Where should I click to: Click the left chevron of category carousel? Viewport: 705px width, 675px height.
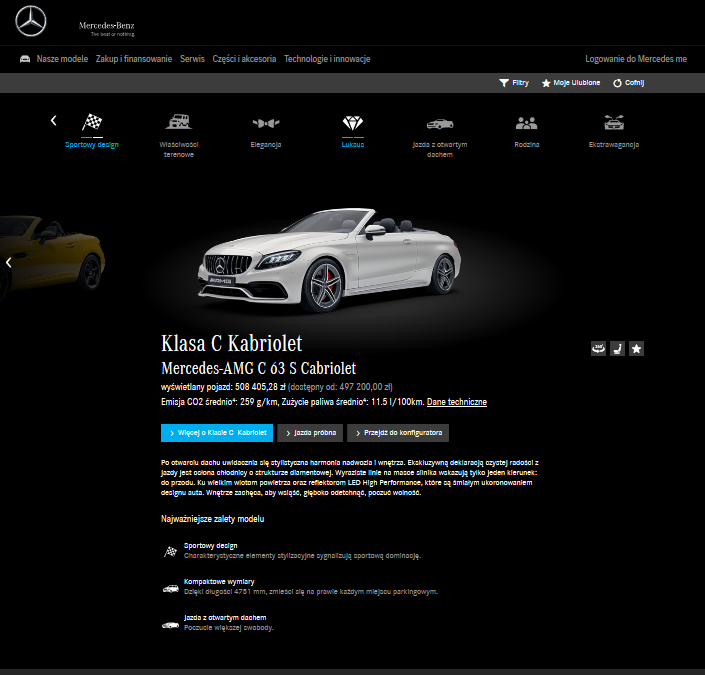[x=54, y=120]
